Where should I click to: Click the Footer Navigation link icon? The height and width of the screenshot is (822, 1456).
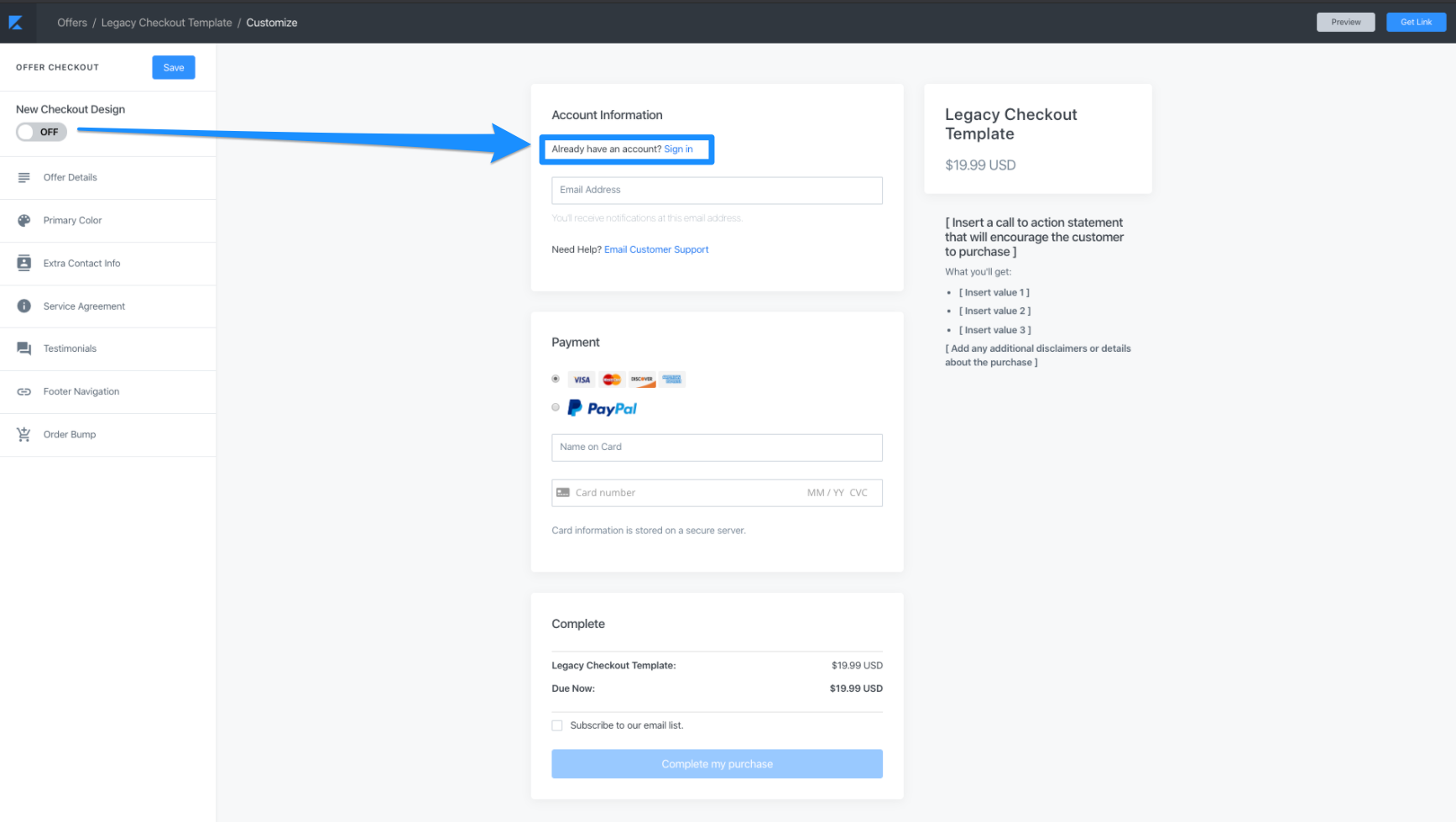[23, 391]
